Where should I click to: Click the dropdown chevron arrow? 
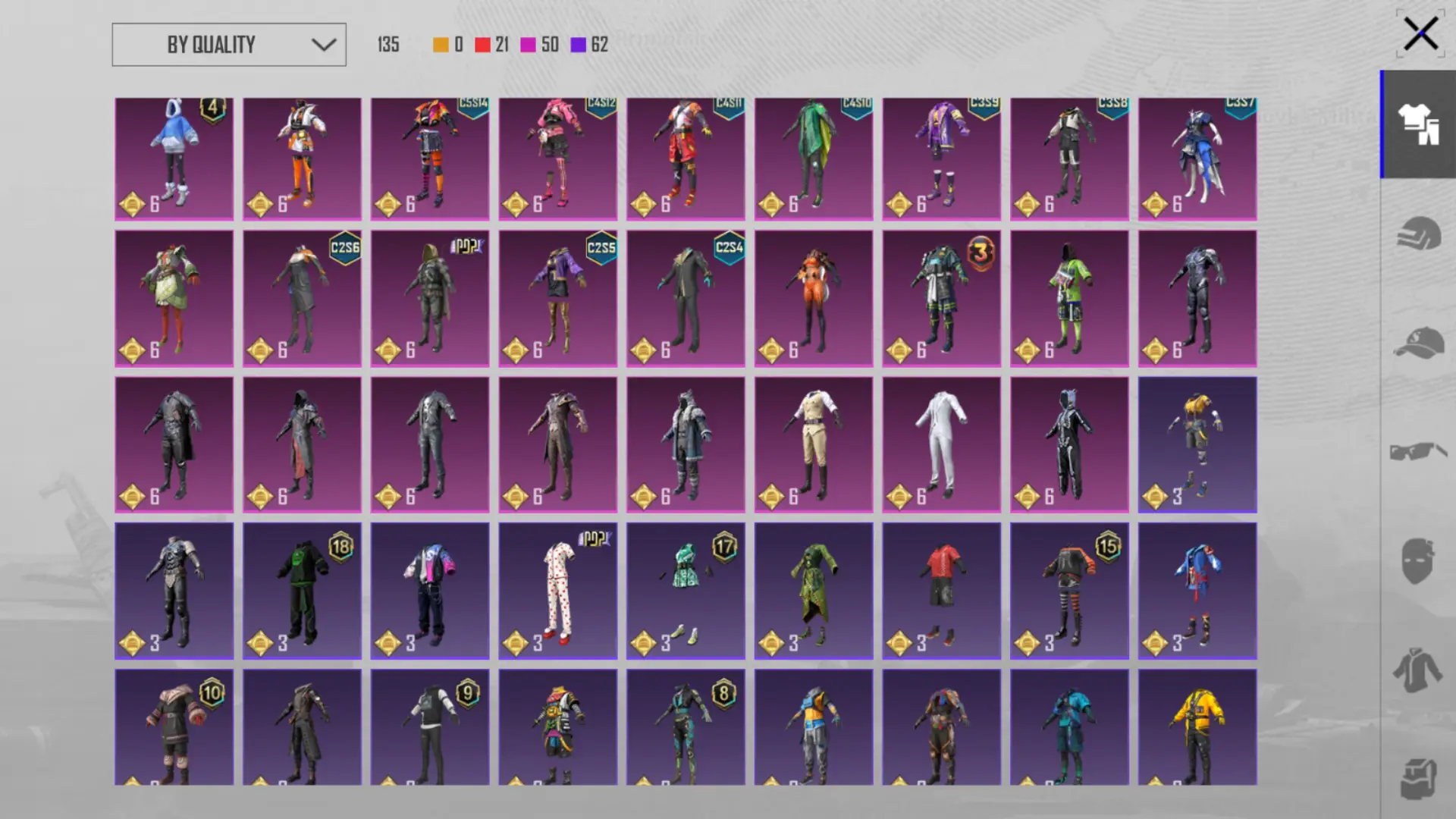pyautogui.click(x=324, y=45)
